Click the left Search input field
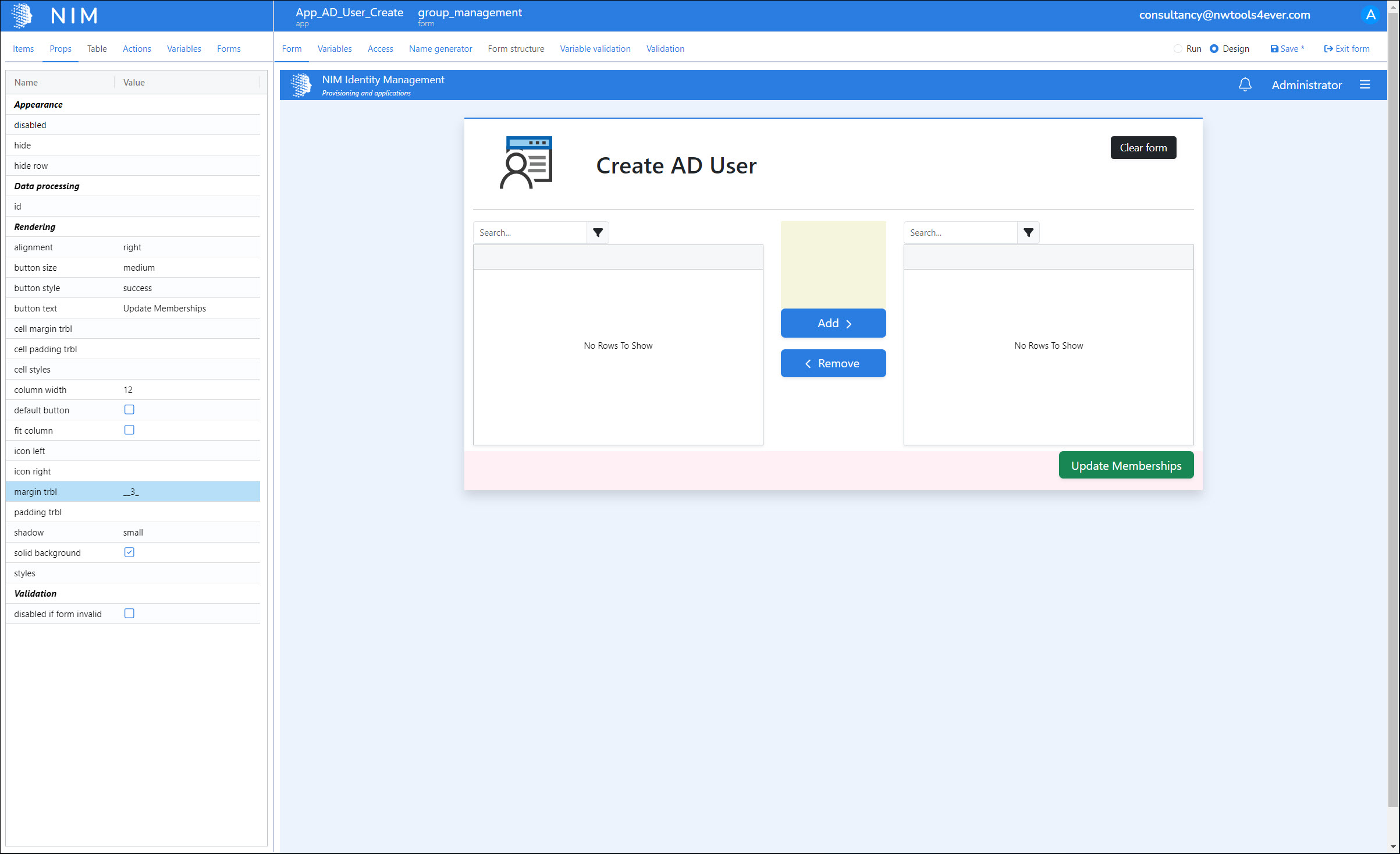The image size is (1400, 854). click(x=530, y=233)
